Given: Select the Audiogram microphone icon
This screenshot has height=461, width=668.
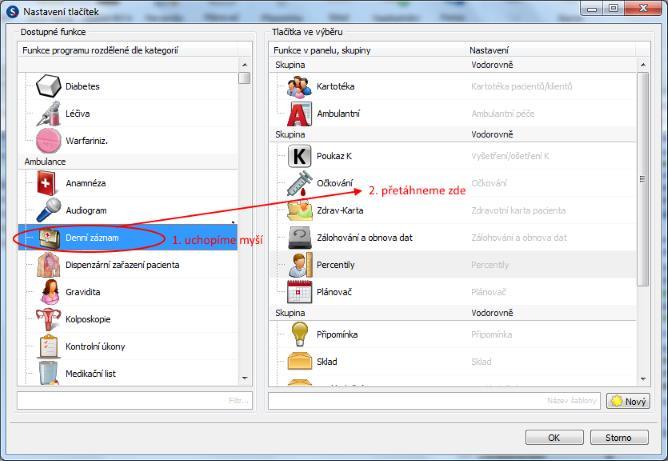Looking at the screenshot, I should 48,210.
